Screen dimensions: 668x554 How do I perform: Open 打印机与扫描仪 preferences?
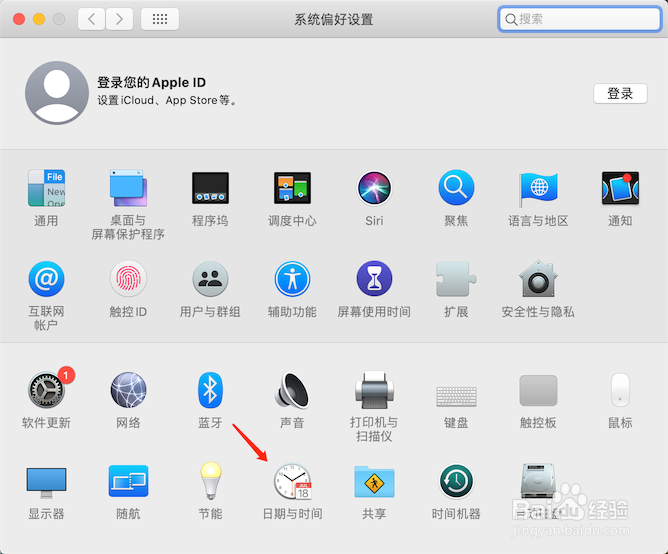point(374,390)
